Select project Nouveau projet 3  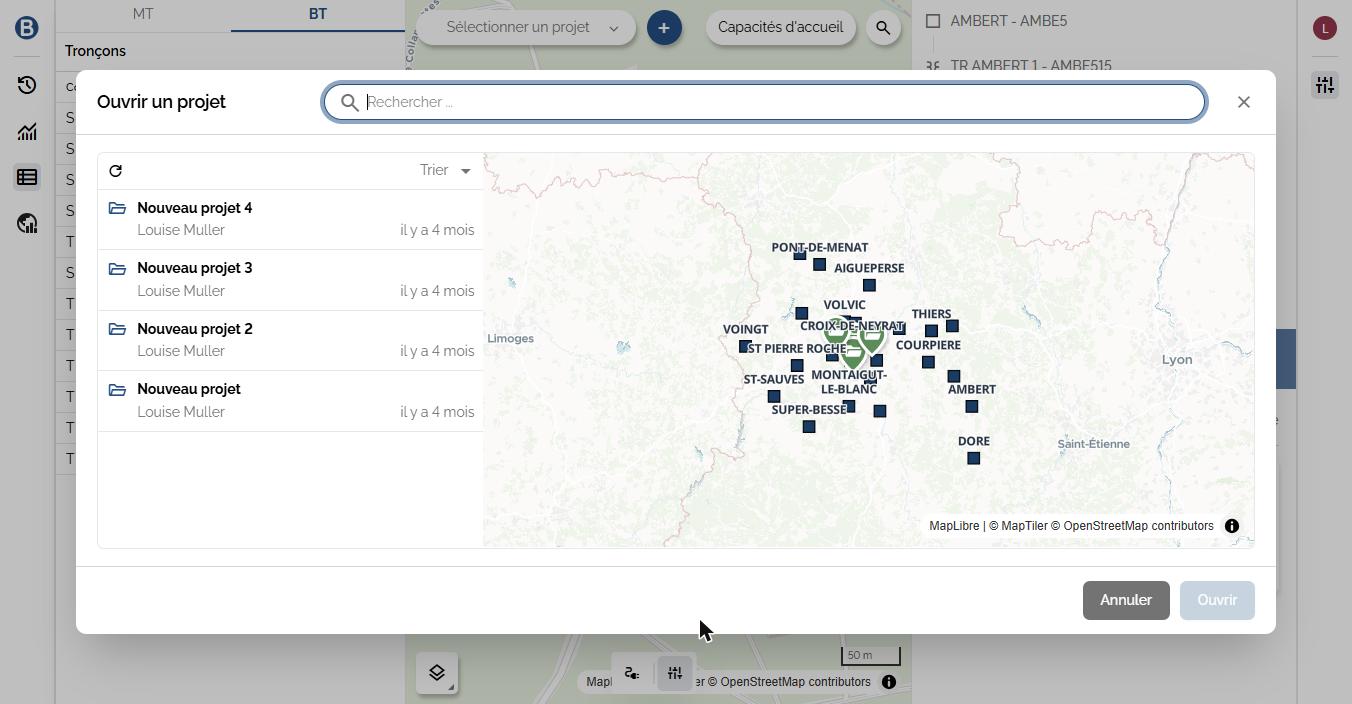click(290, 280)
